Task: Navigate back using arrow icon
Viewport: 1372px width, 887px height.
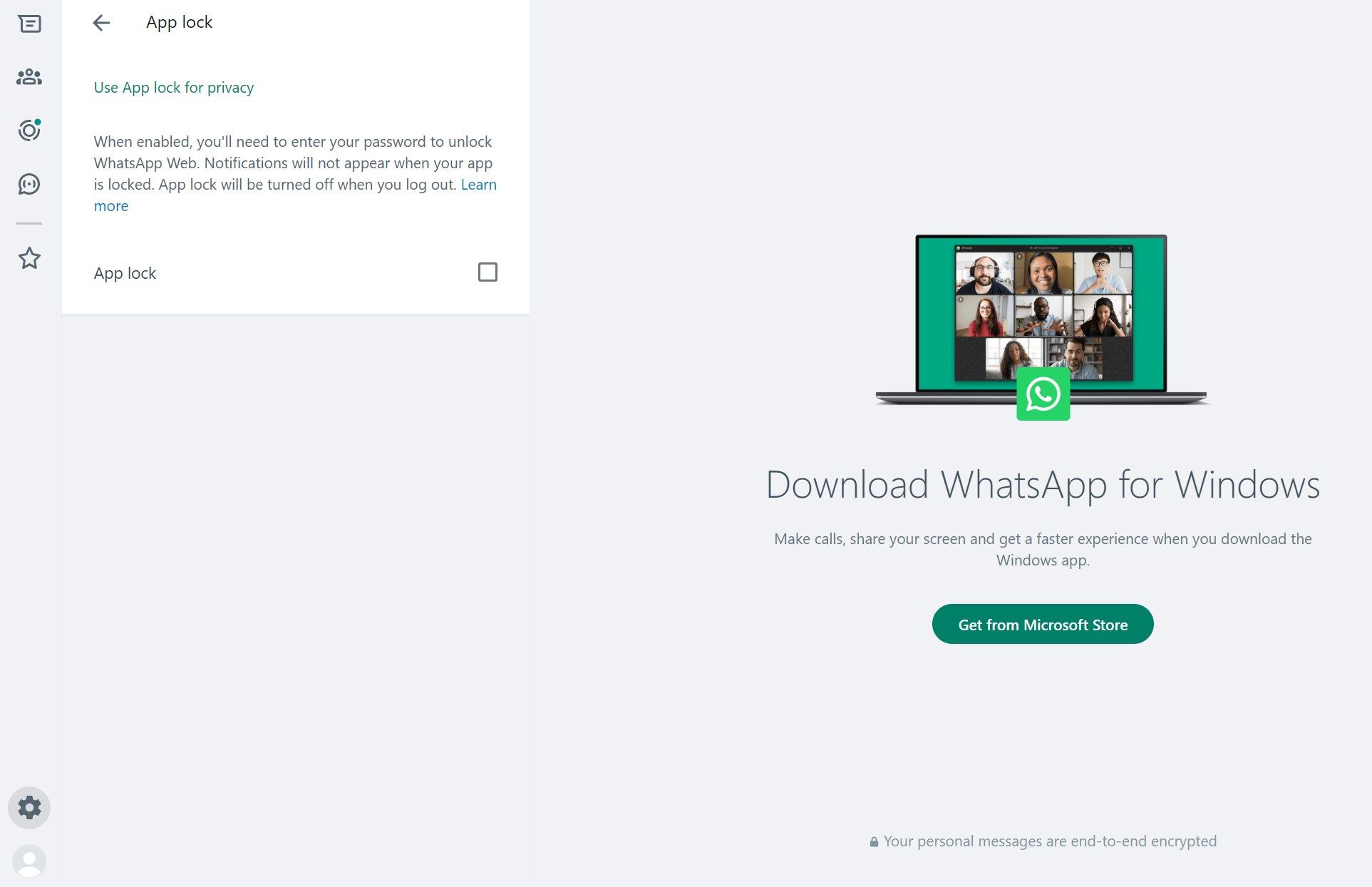Action: tap(101, 22)
